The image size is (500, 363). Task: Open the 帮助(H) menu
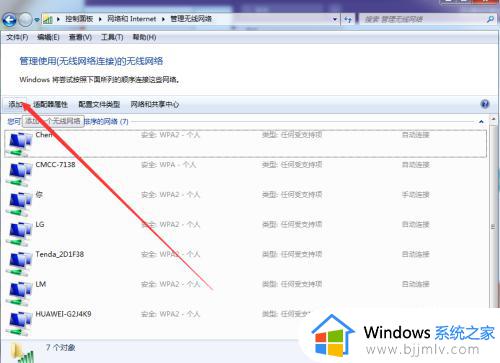coord(144,37)
